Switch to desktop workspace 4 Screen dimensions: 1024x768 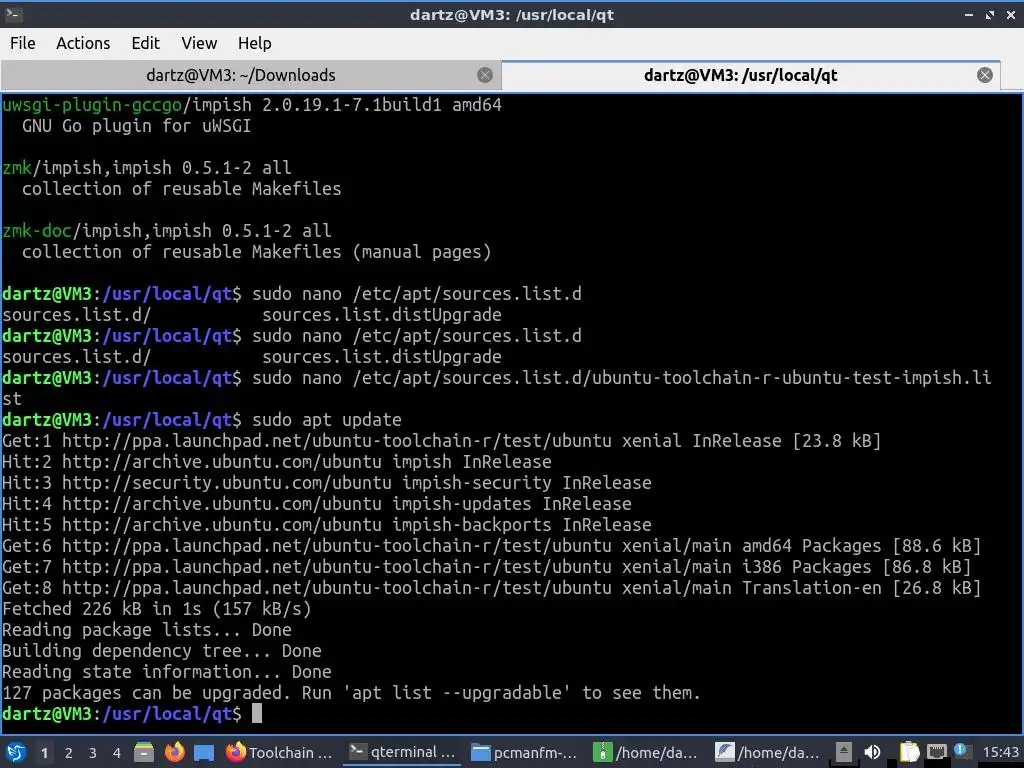point(117,753)
